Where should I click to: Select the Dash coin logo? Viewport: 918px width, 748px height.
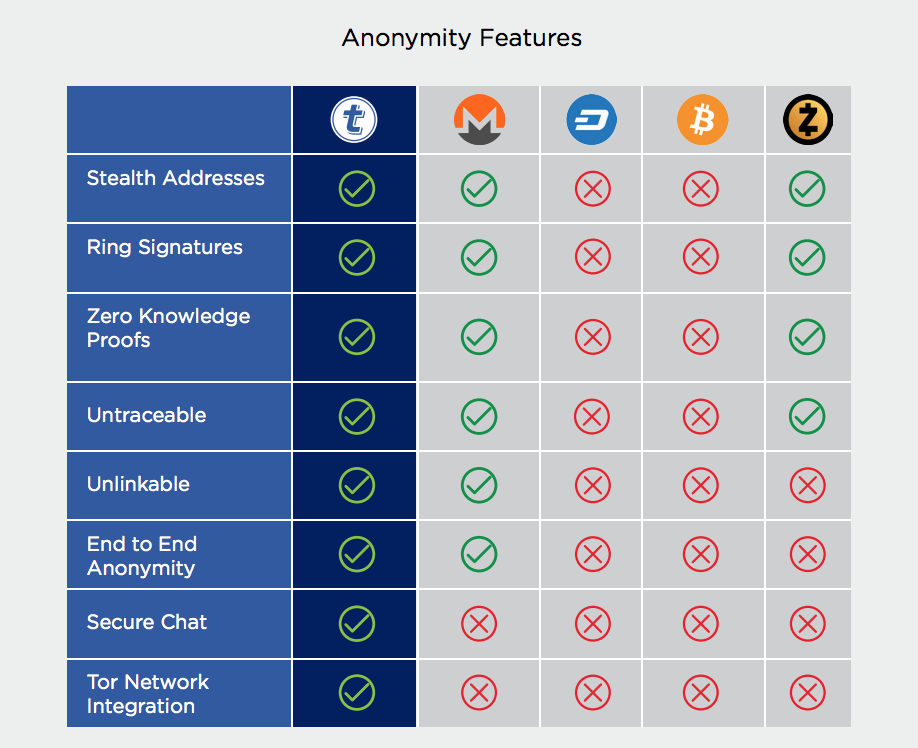591,121
